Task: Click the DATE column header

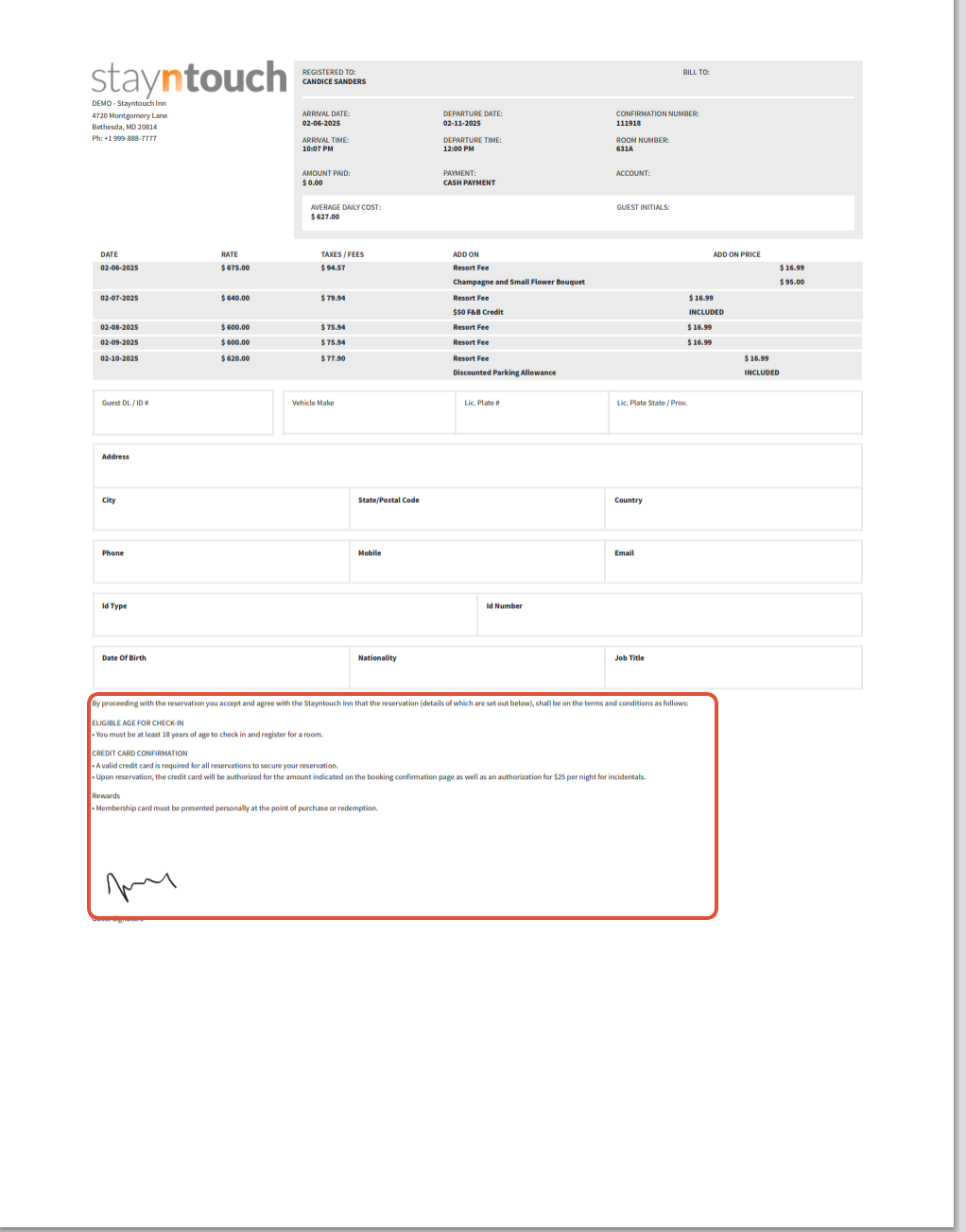Action: tap(110, 254)
